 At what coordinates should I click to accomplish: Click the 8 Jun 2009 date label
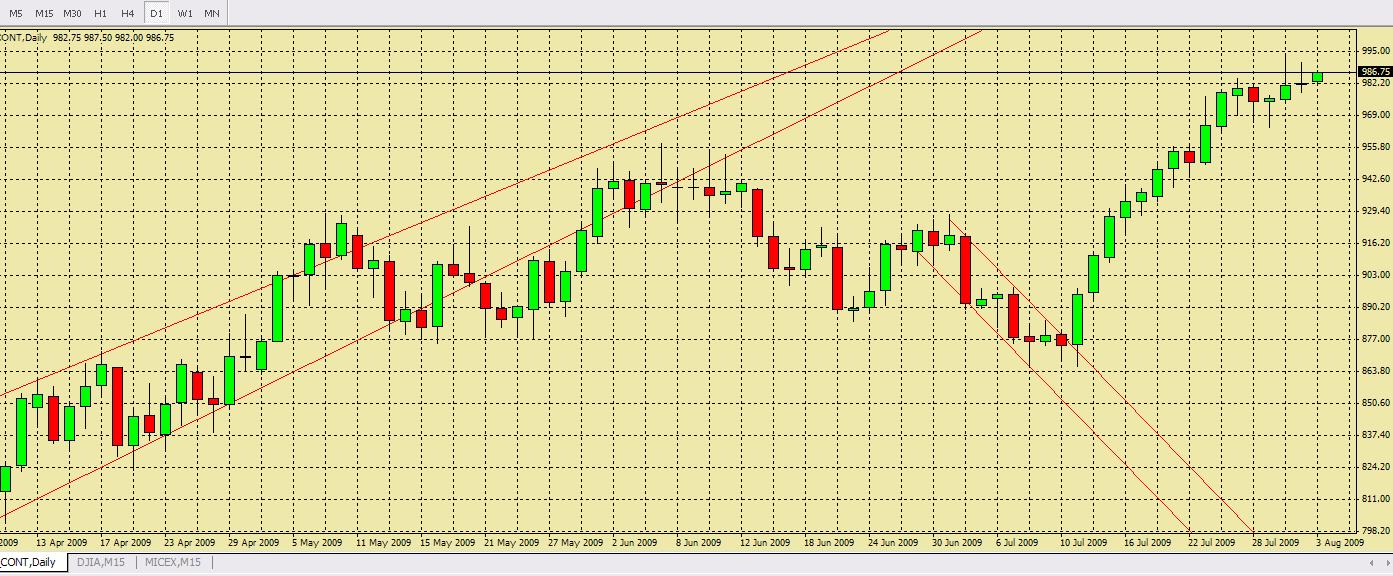(699, 543)
